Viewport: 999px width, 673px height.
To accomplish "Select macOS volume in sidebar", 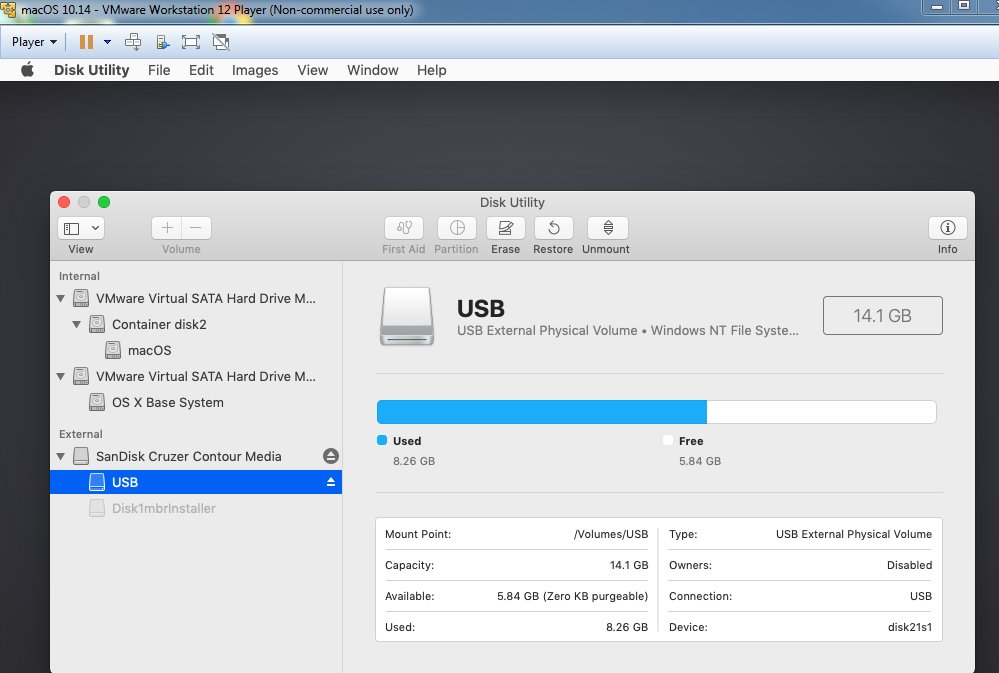I will [x=196, y=351].
